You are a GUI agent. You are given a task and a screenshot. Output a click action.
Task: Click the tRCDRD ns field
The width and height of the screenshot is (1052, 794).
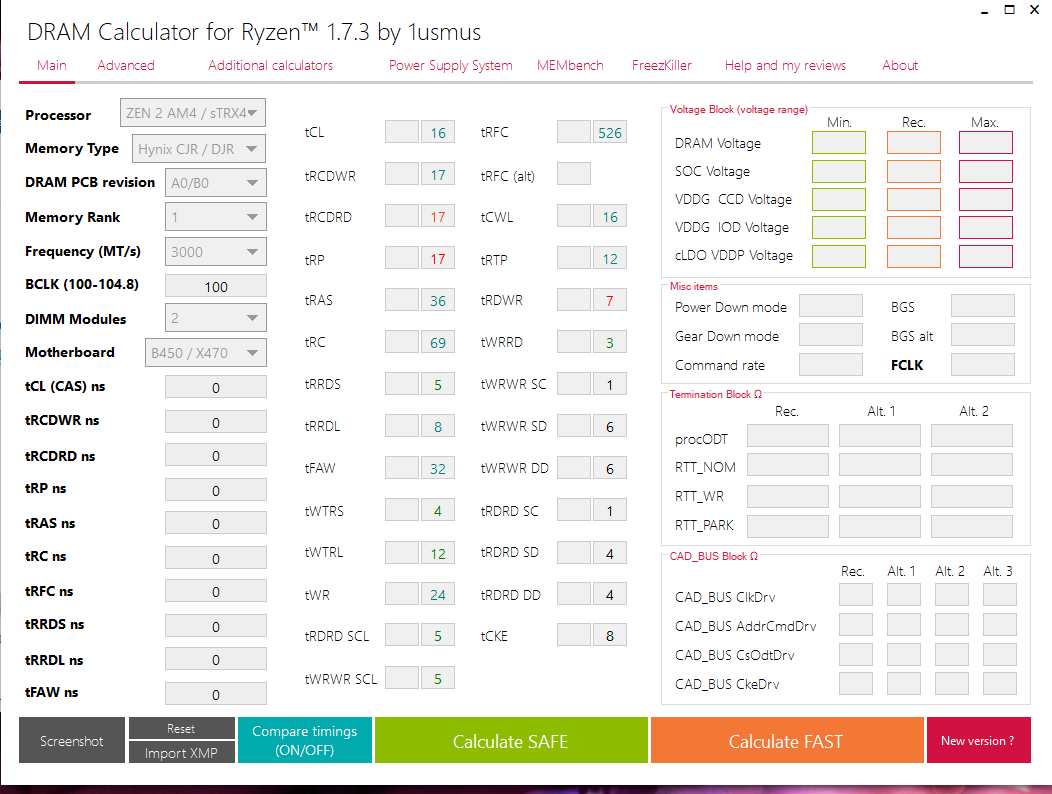click(215, 456)
